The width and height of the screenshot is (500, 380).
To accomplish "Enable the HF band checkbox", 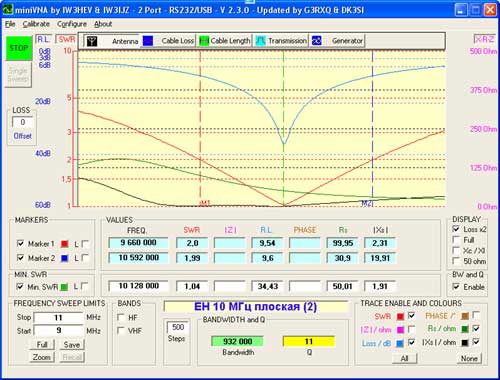I will [x=121, y=317].
